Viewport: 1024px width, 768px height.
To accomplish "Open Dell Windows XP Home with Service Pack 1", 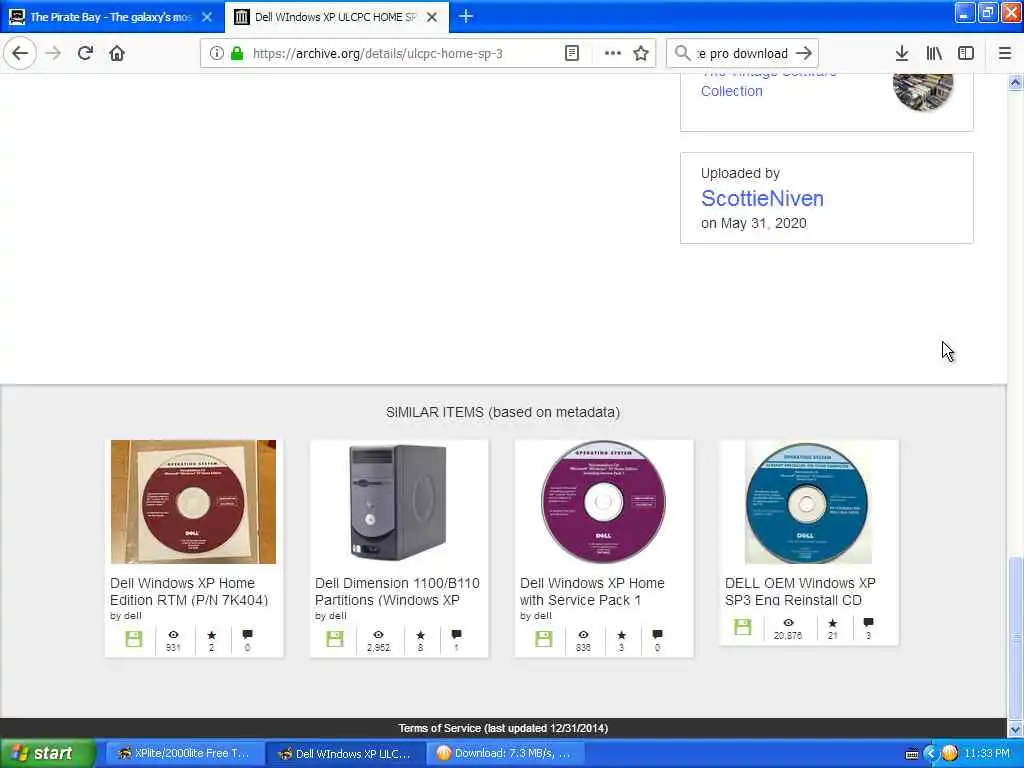I will [x=592, y=592].
